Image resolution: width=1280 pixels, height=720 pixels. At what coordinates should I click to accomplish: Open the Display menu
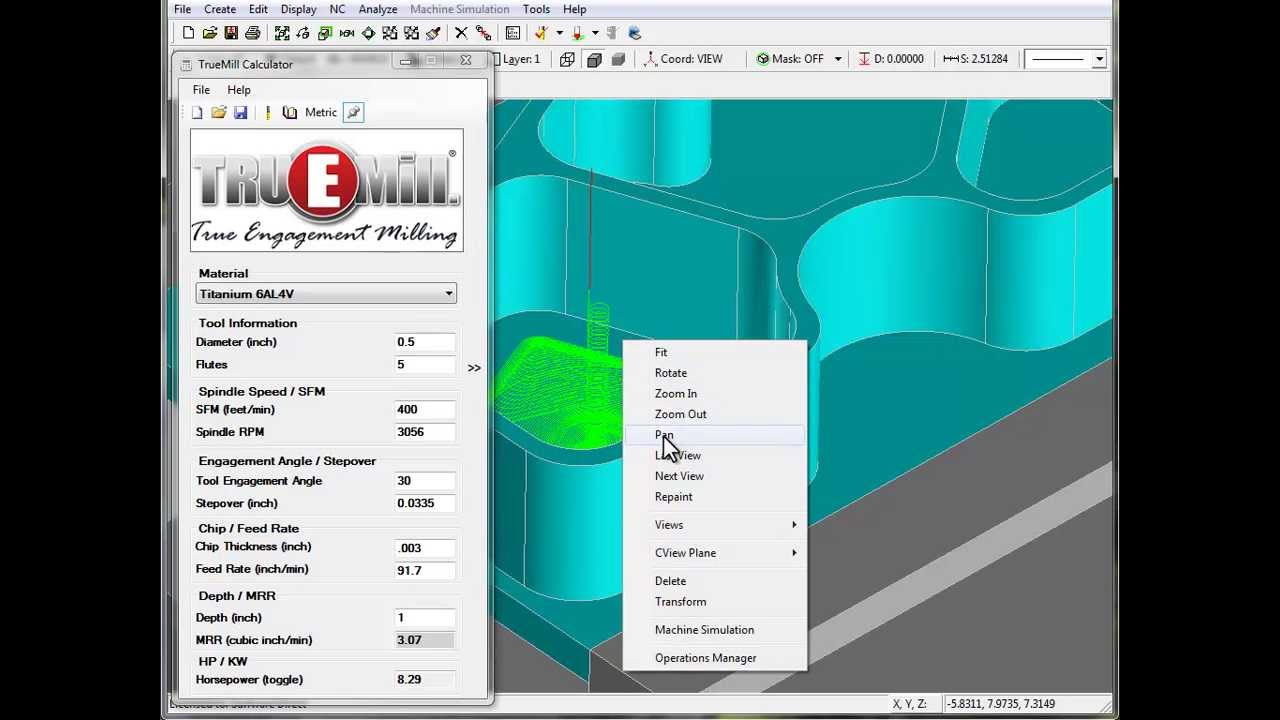point(298,9)
